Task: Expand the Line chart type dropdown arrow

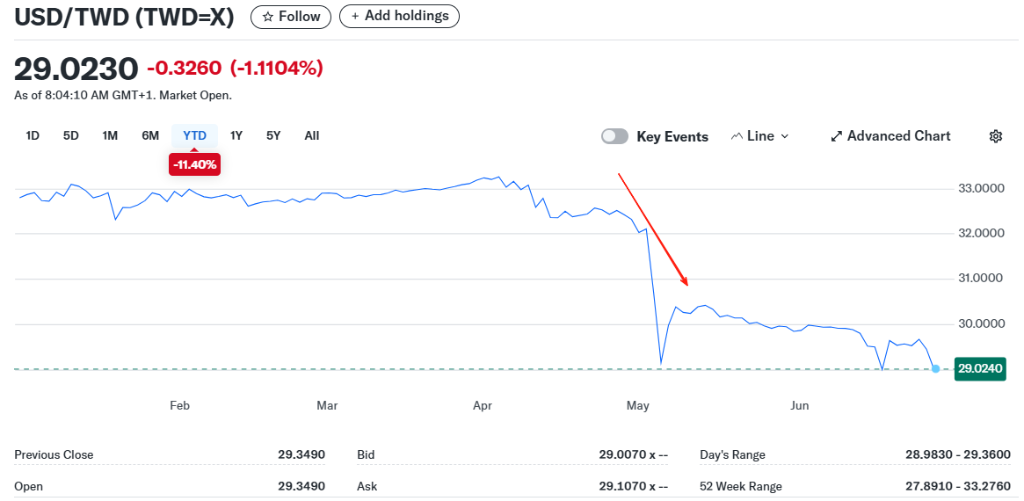Action: tap(784, 136)
